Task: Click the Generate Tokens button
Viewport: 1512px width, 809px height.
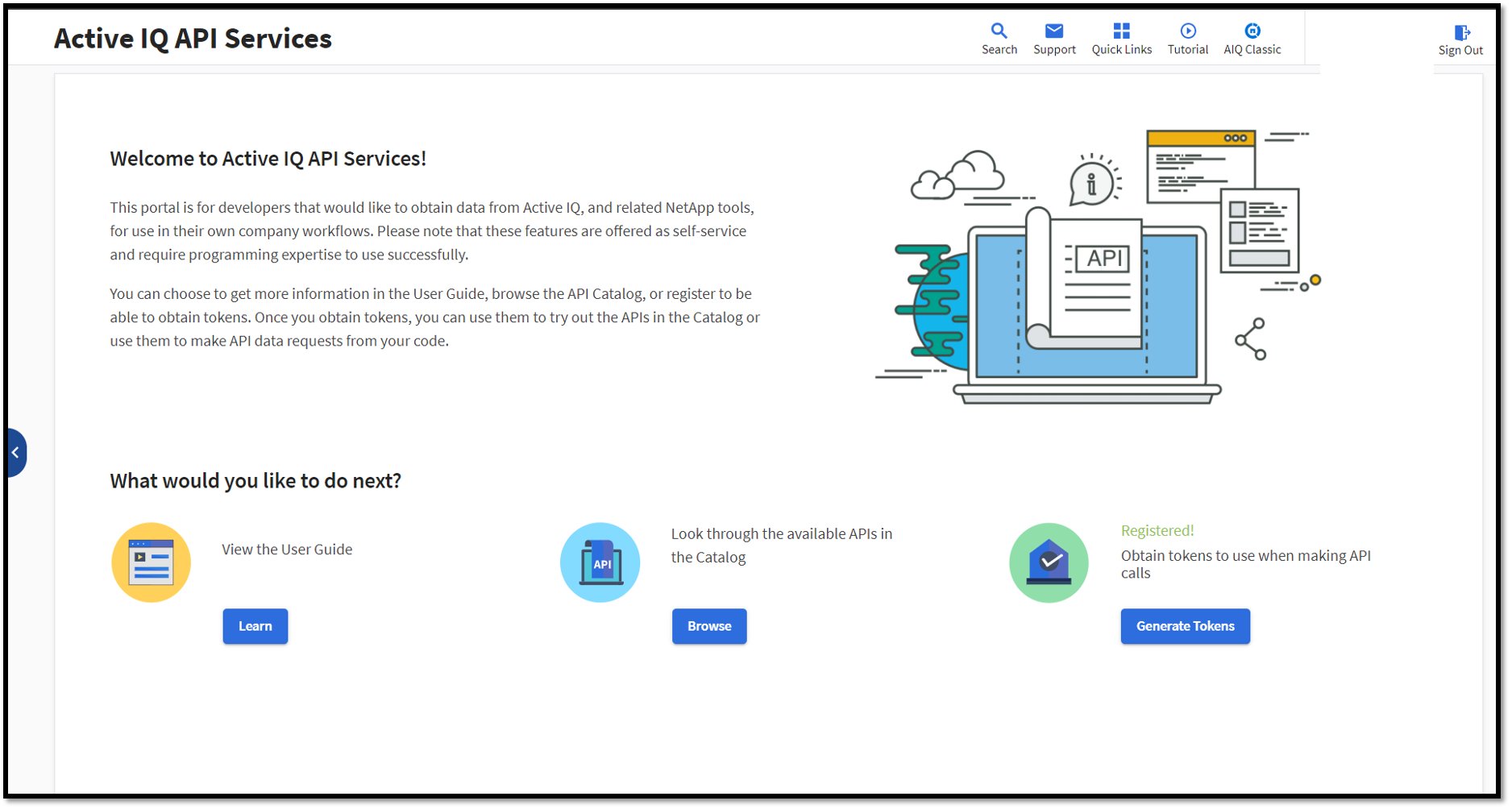Action: 1185,626
